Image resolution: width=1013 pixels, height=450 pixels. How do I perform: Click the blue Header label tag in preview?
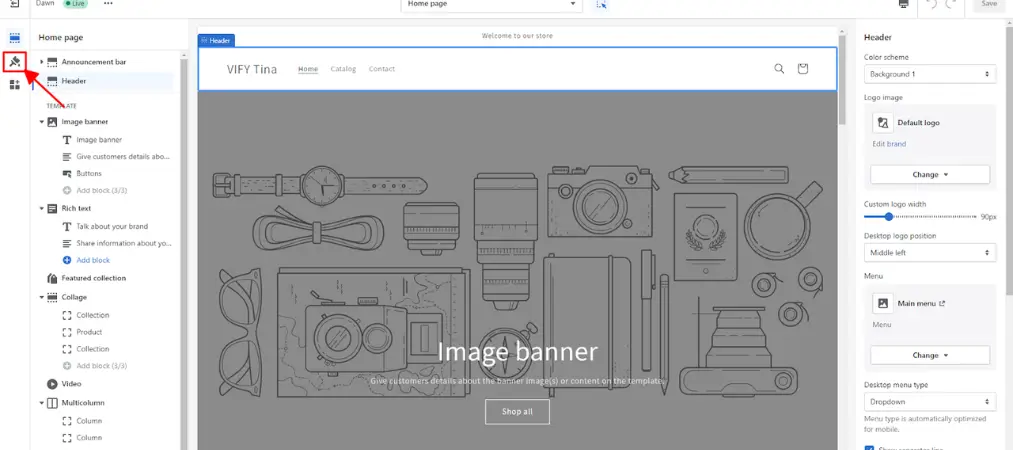[x=216, y=41]
